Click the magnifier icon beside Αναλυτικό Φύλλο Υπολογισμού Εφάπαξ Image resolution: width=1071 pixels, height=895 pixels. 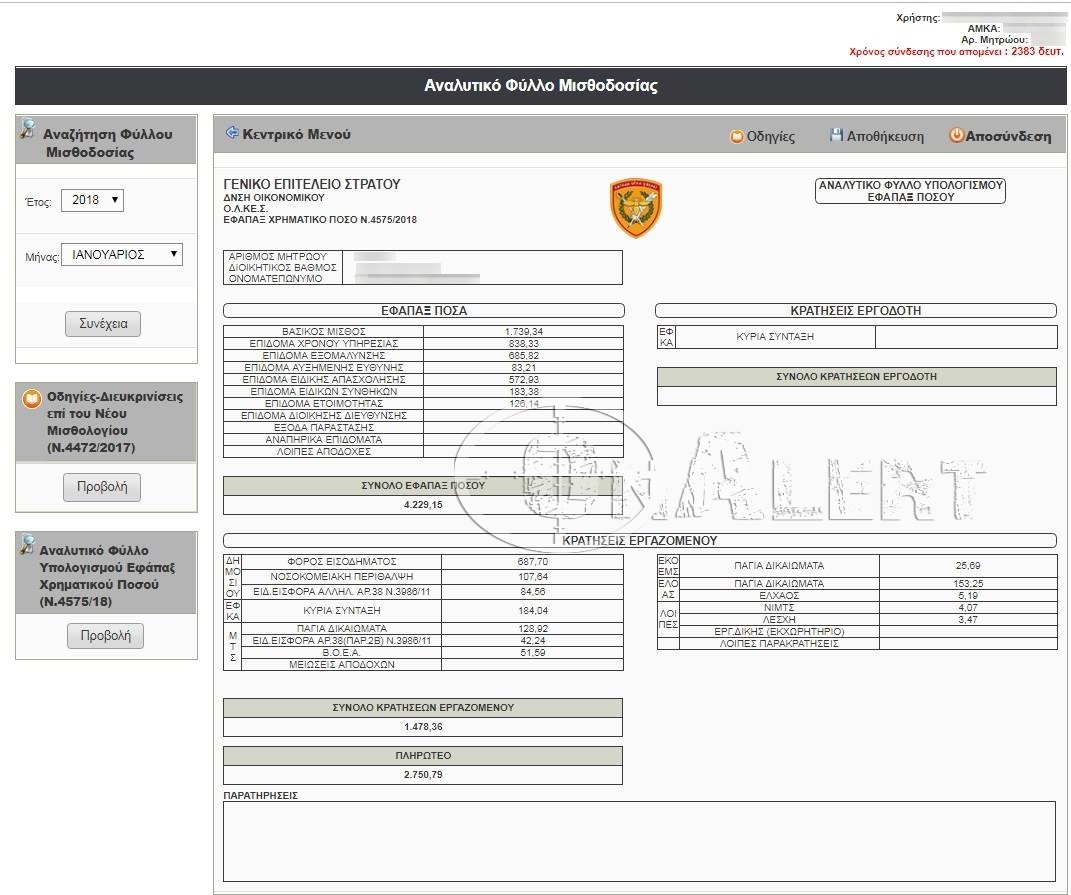(x=27, y=545)
